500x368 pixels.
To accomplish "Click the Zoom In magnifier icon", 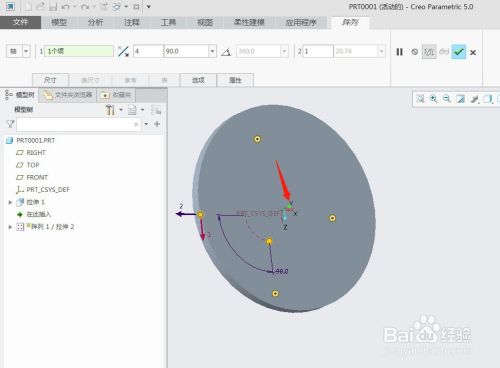I will coord(433,99).
